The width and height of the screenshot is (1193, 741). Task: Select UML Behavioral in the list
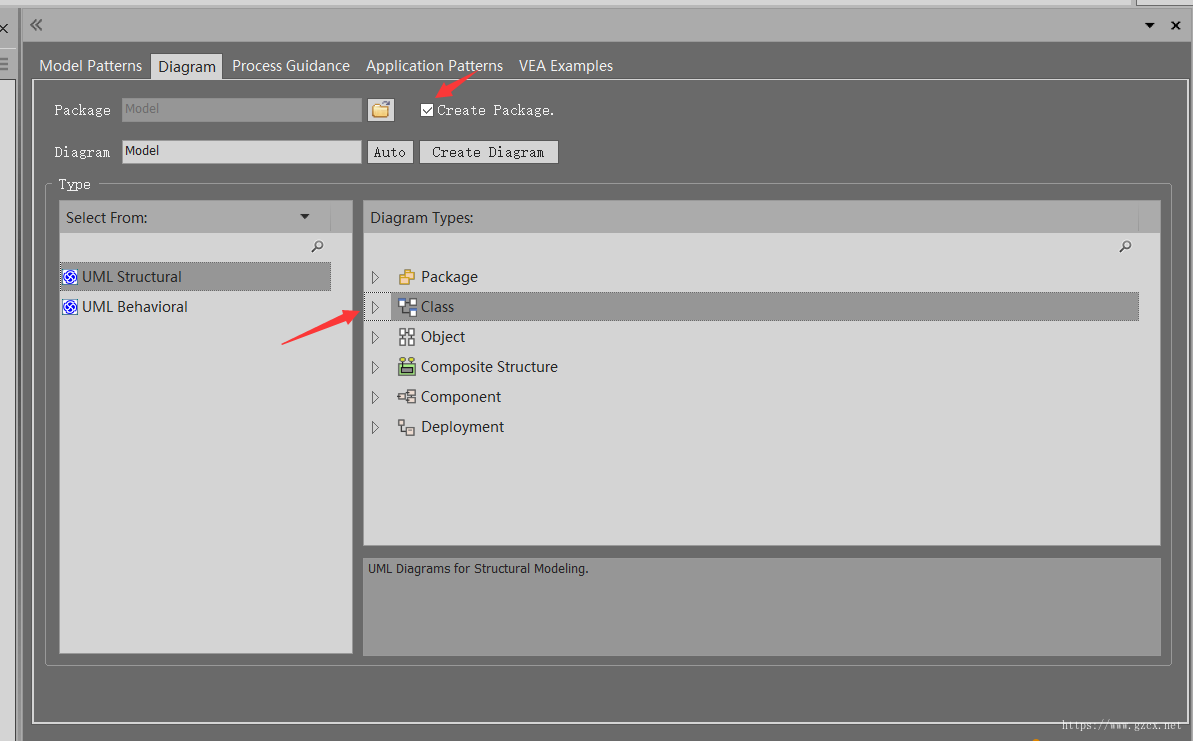point(134,307)
